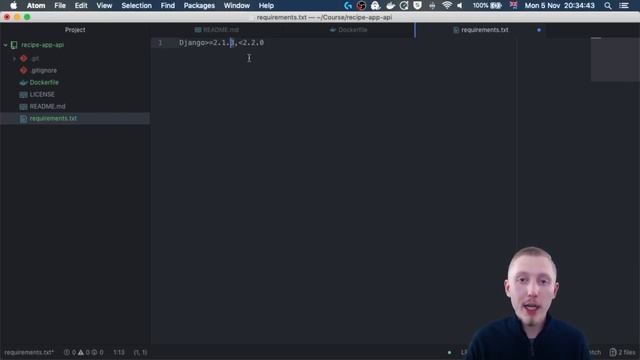Click the Django version text on line 1

(x=221, y=42)
